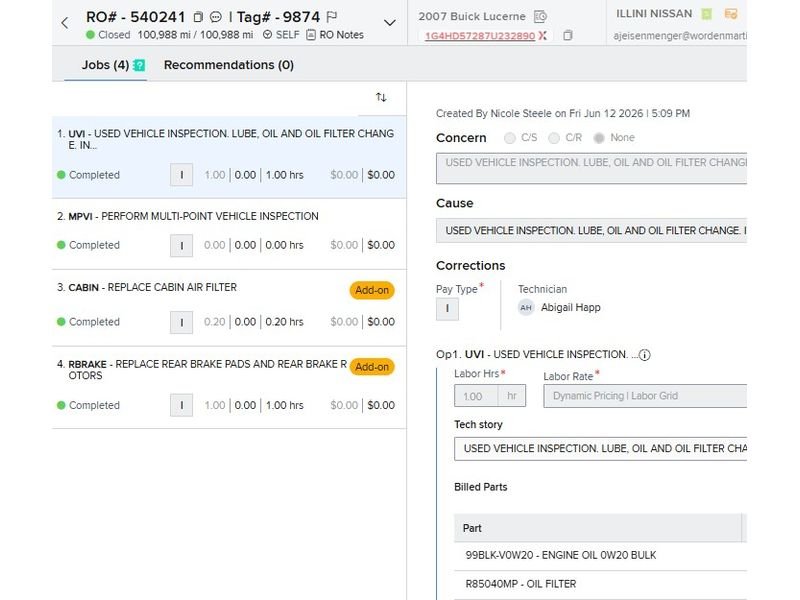Click the Pay Type I box under Corrections
This screenshot has height=600, width=800.
447,309
